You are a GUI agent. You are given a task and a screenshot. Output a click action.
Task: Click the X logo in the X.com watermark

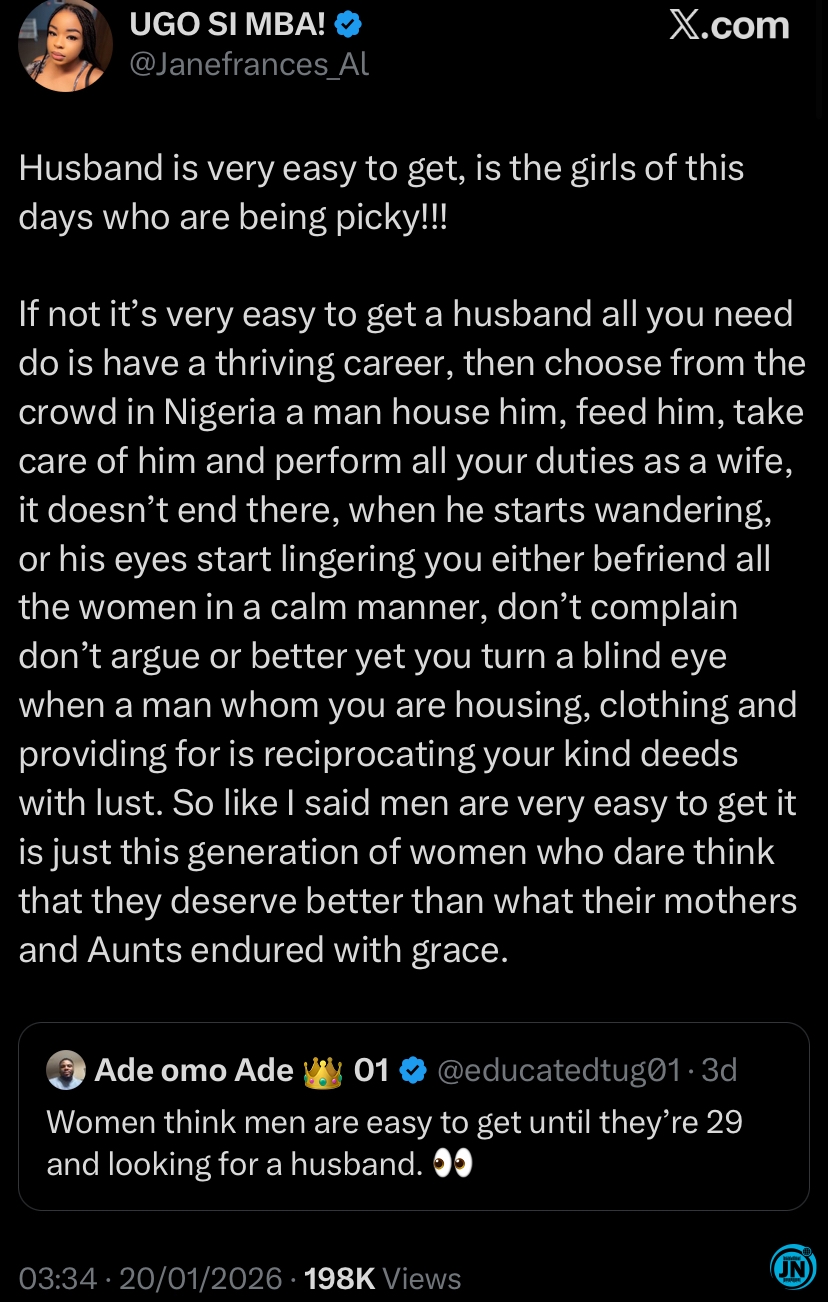(x=684, y=25)
